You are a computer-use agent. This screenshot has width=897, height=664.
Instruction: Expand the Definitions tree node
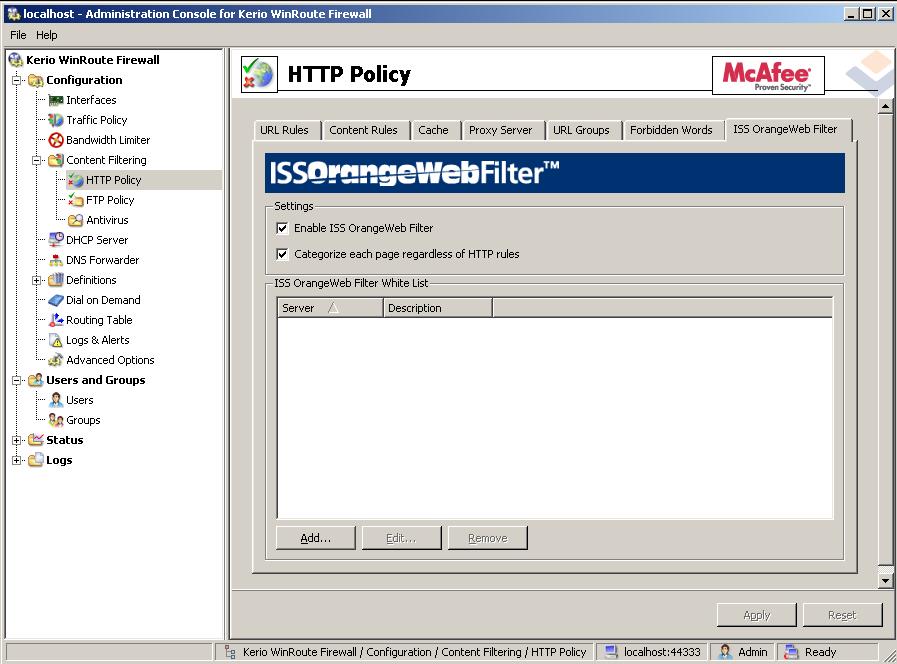pyautogui.click(x=37, y=280)
